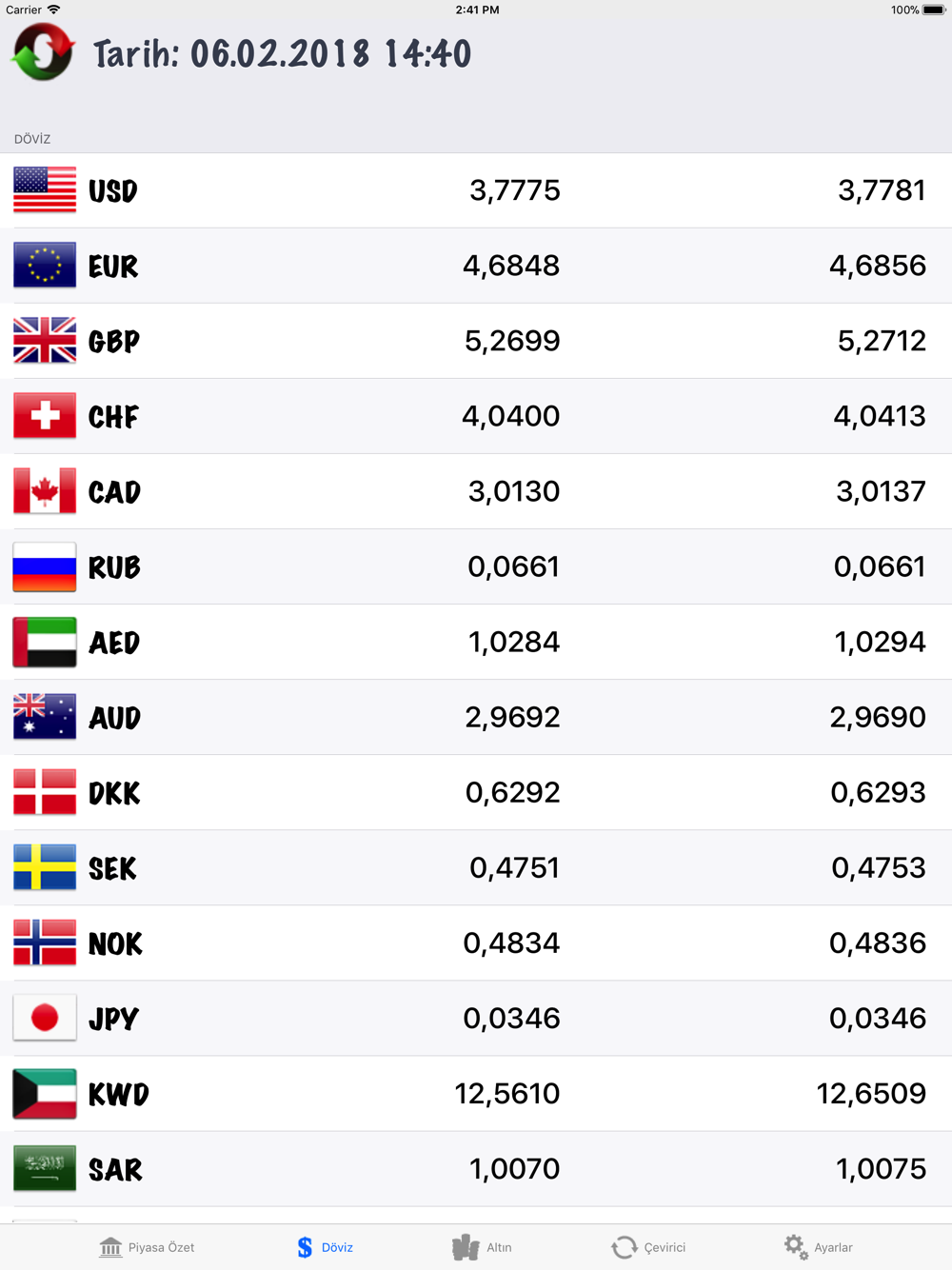Click the USA flag icon

pyautogui.click(x=45, y=190)
